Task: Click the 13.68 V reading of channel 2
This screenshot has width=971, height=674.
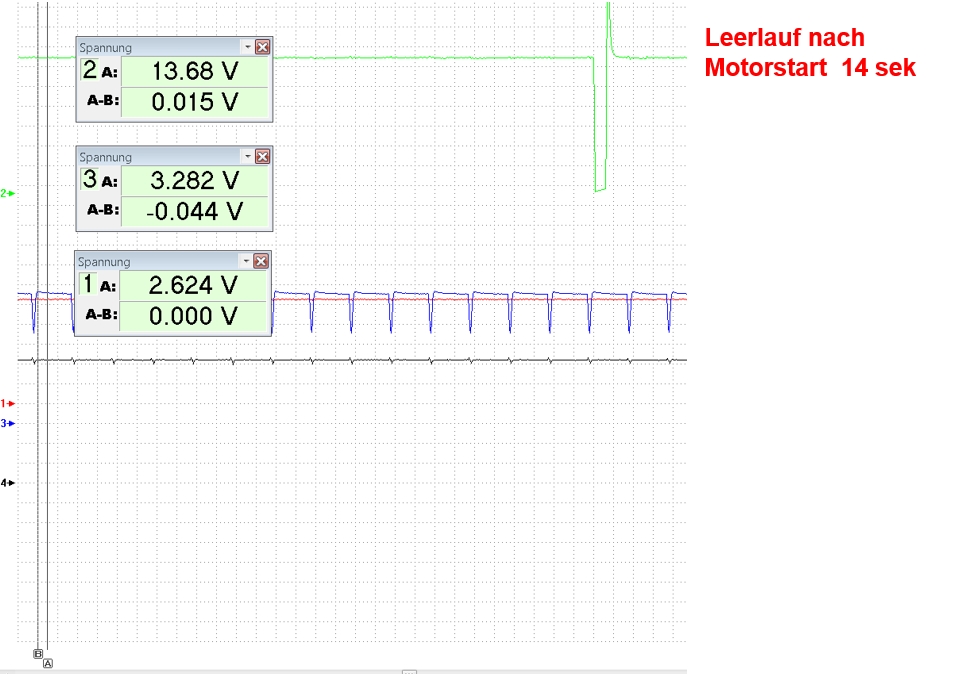Action: (195, 71)
